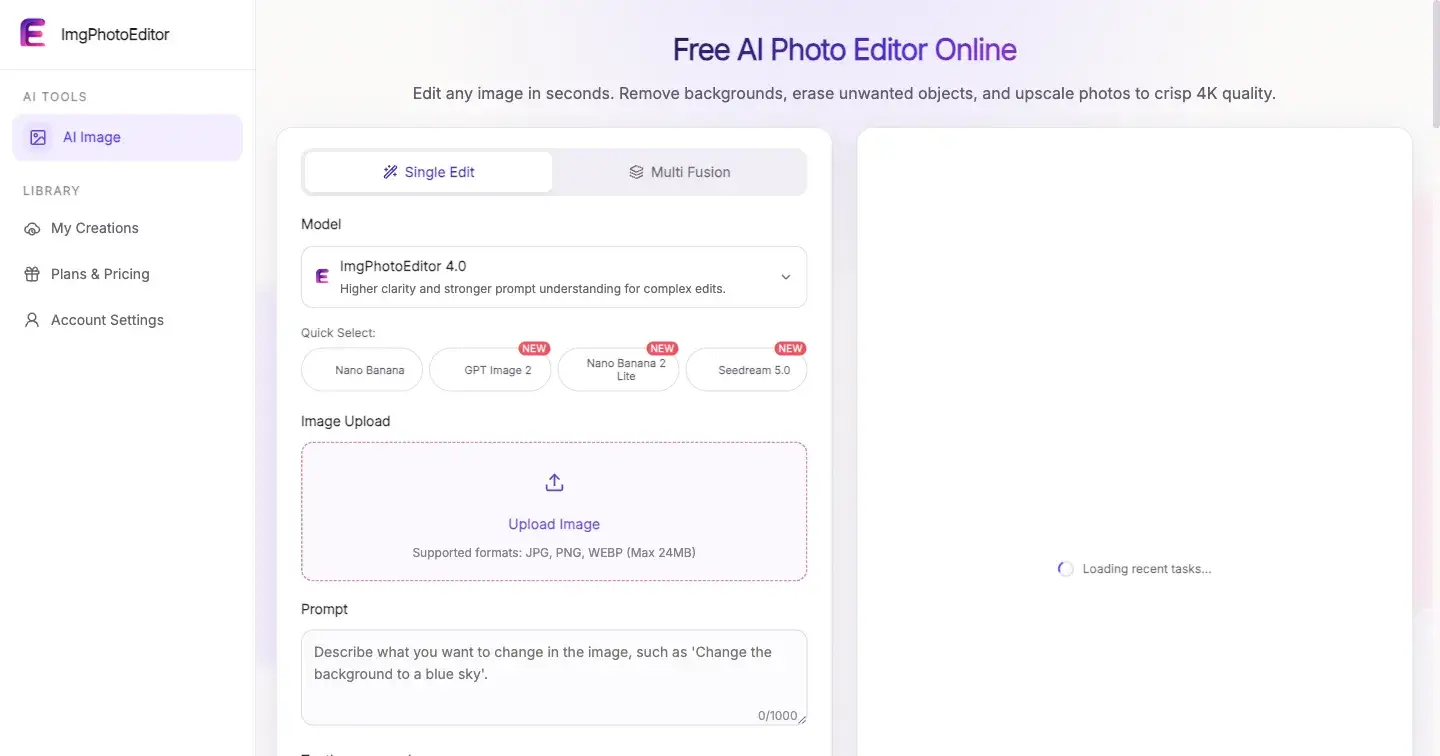The height and width of the screenshot is (756, 1440).
Task: Open the ImgPhotoEditor 4.0 model selector
Action: click(x=554, y=277)
